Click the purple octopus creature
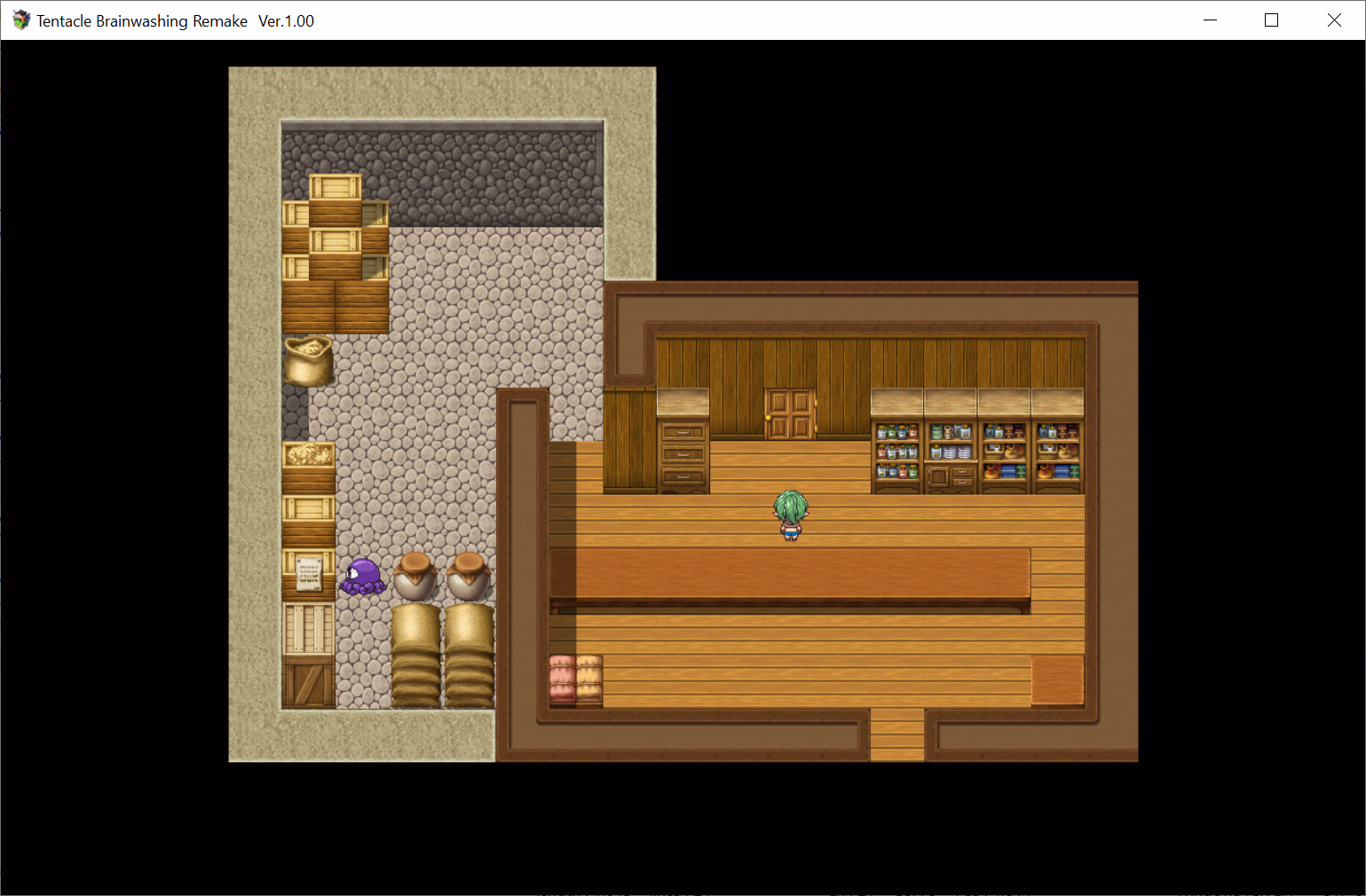 coord(363,577)
